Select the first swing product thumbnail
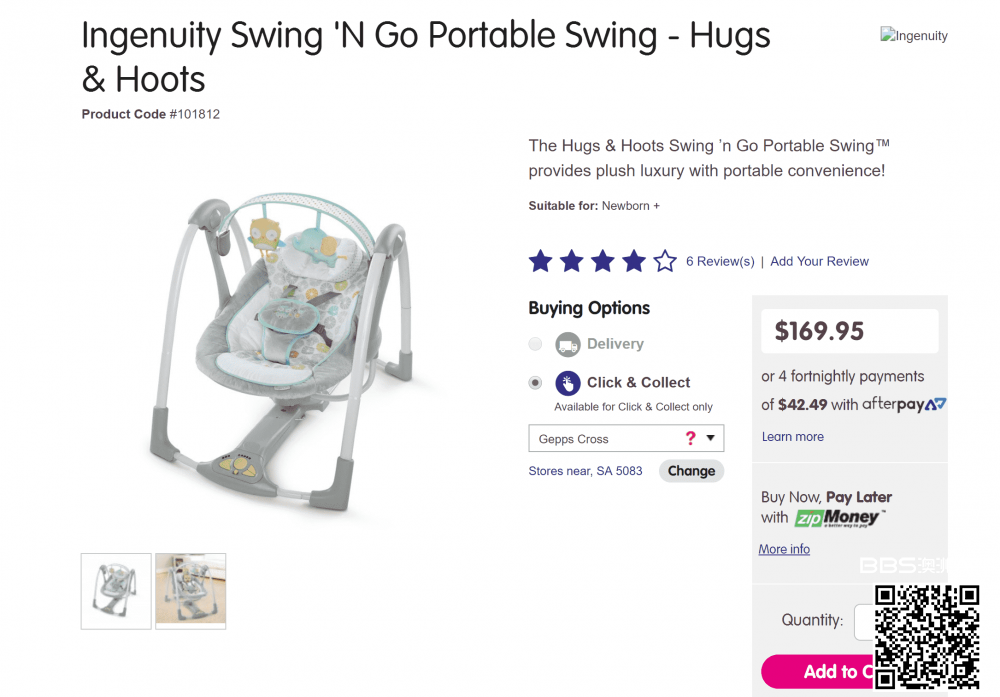 (116, 591)
